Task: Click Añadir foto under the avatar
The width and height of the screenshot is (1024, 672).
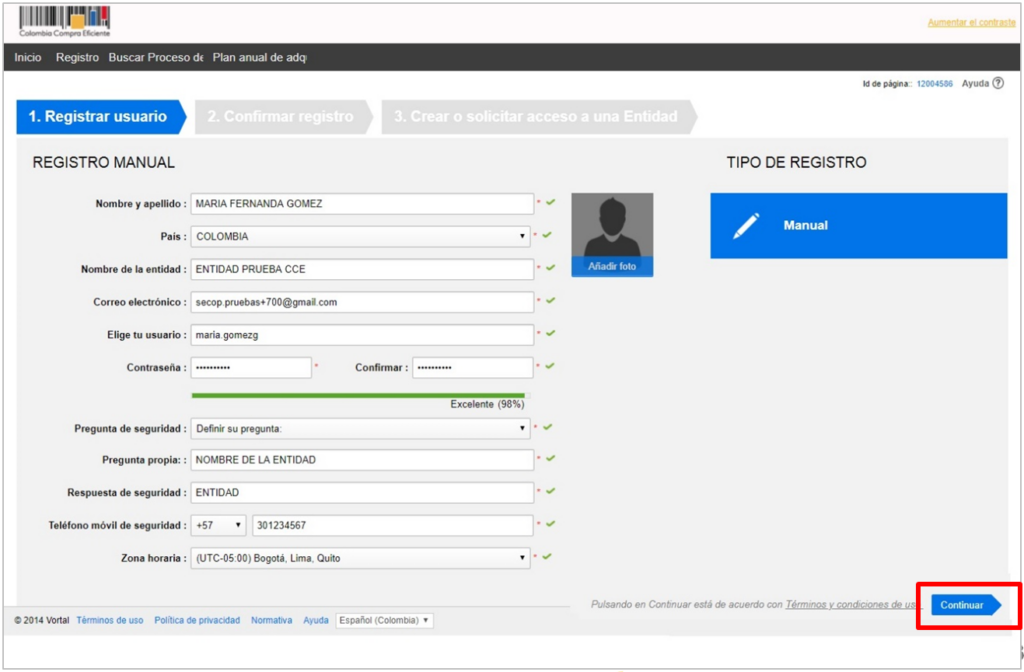Action: coord(612,267)
